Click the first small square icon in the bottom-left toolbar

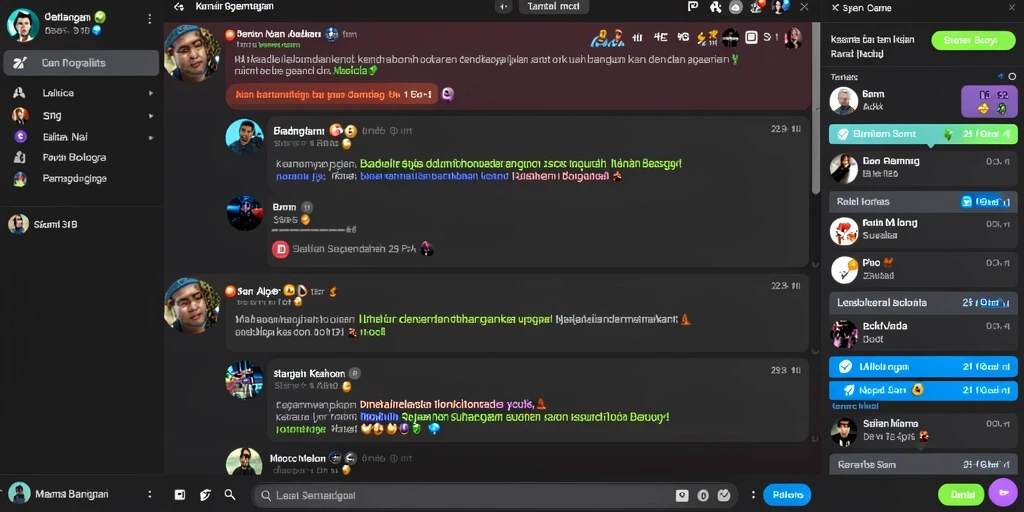point(180,495)
